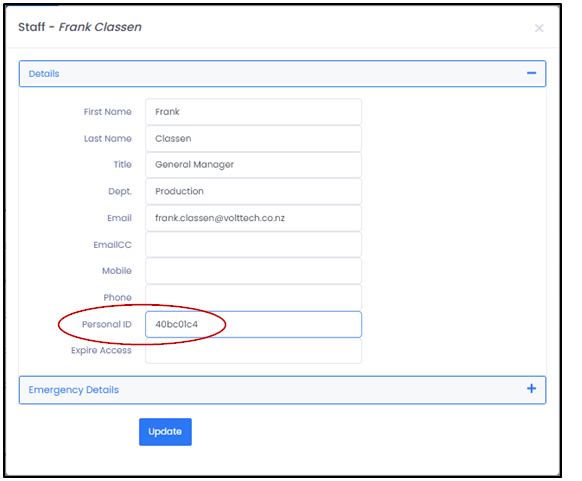Focus the empty EmailCC input
Viewport: 582px width, 481px height.
(x=253, y=245)
